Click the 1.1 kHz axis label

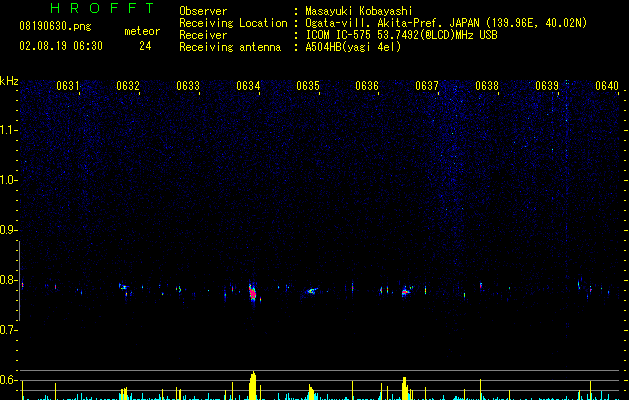(x=7, y=130)
